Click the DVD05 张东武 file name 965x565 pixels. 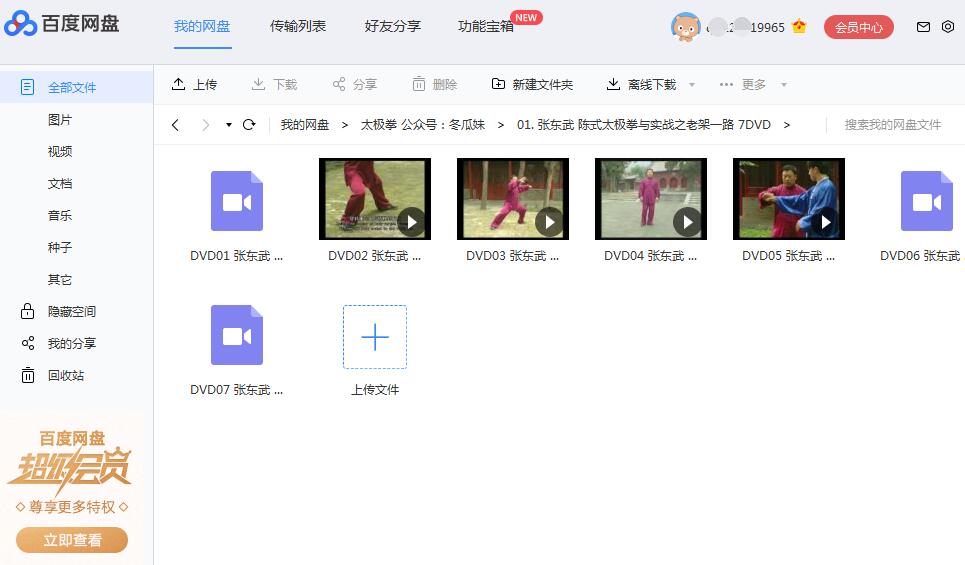[x=788, y=256]
